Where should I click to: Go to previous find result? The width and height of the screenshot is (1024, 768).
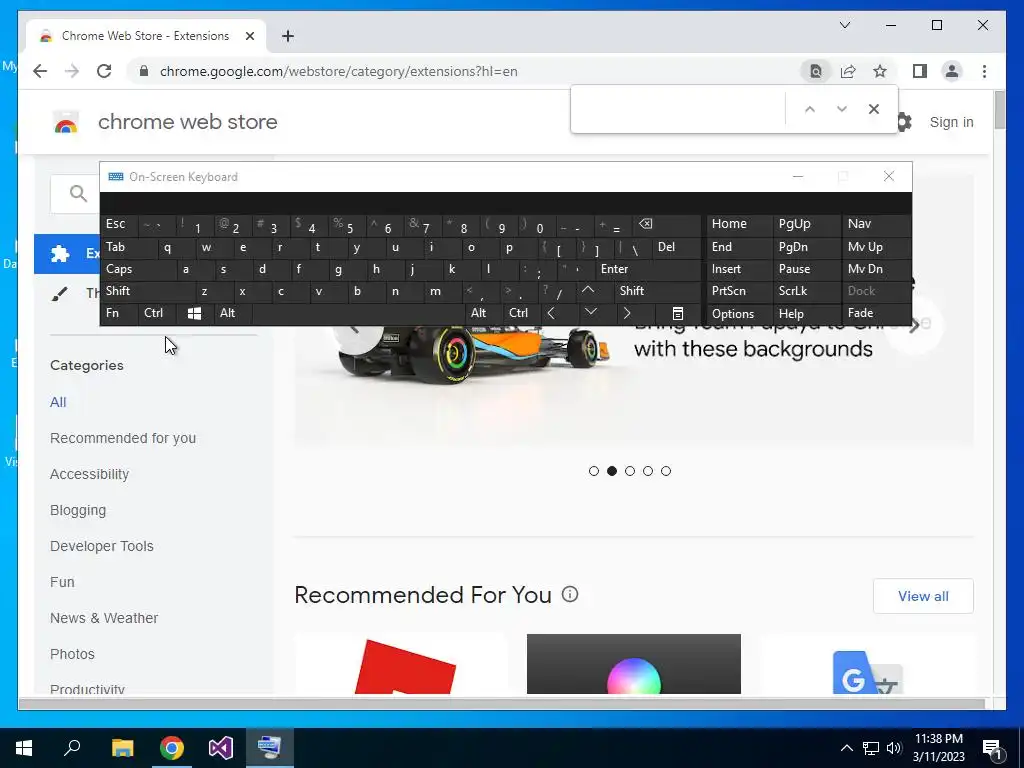click(810, 109)
